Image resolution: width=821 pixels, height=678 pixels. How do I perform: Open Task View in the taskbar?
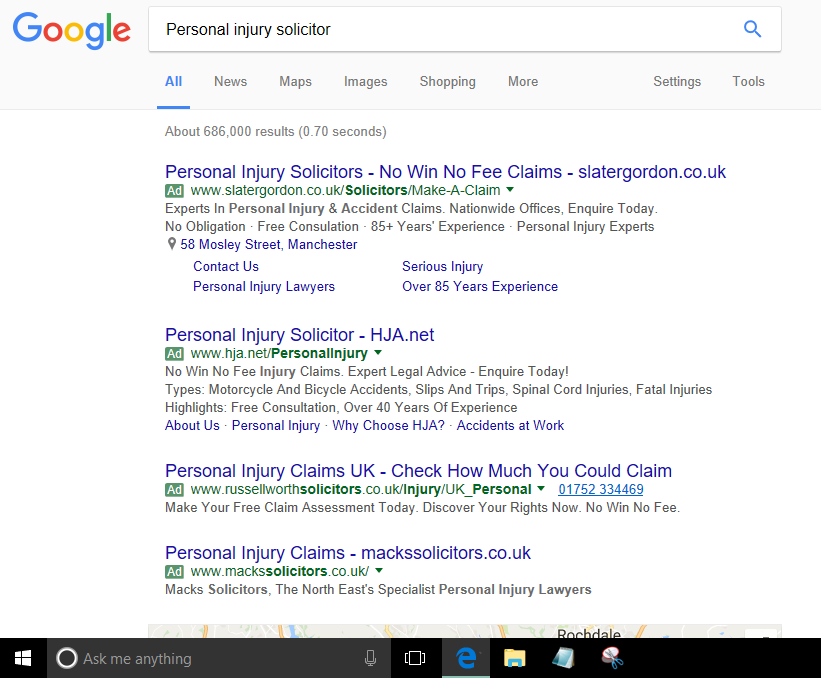click(415, 658)
